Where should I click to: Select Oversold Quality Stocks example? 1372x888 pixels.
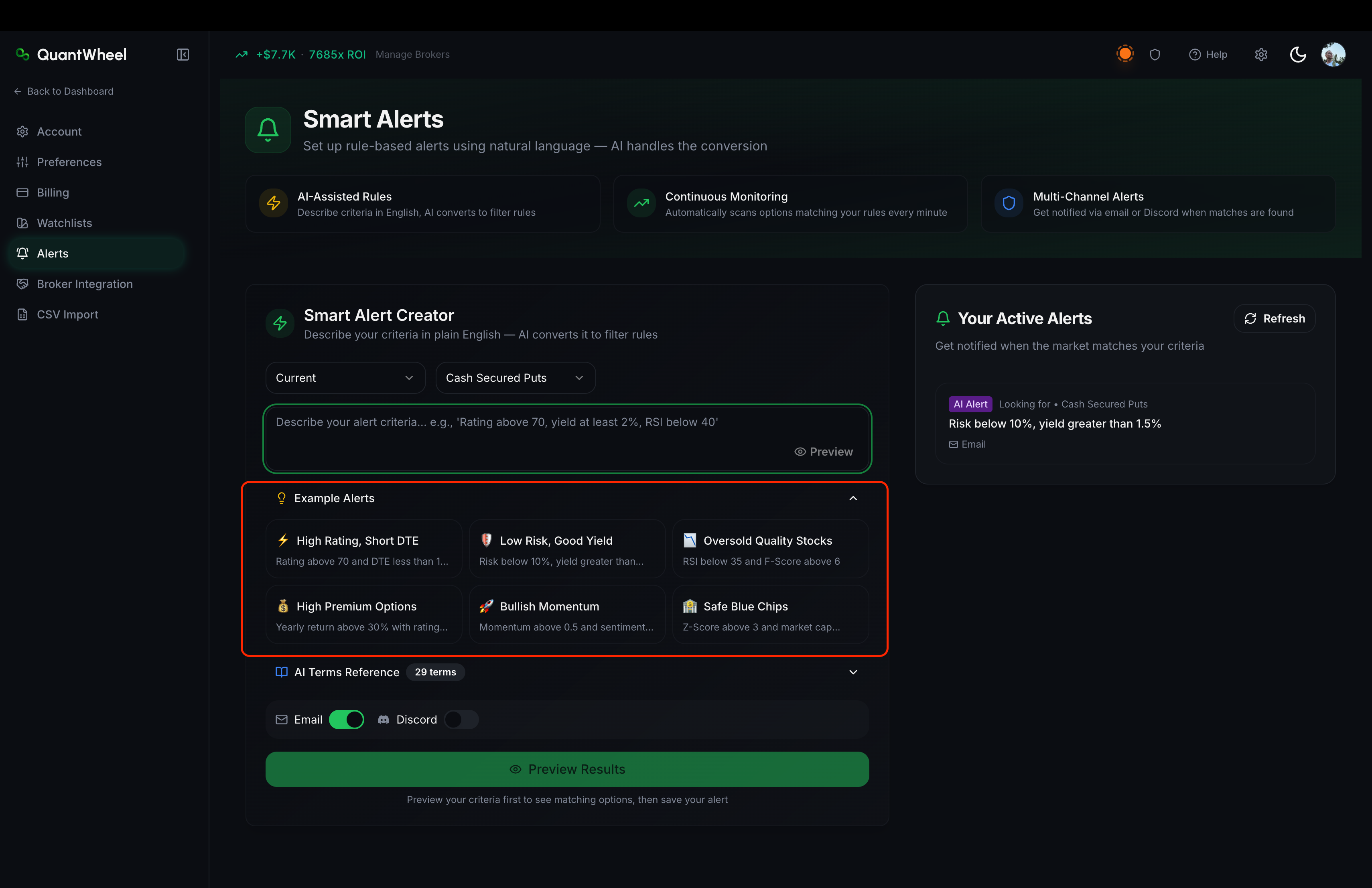[x=771, y=549]
